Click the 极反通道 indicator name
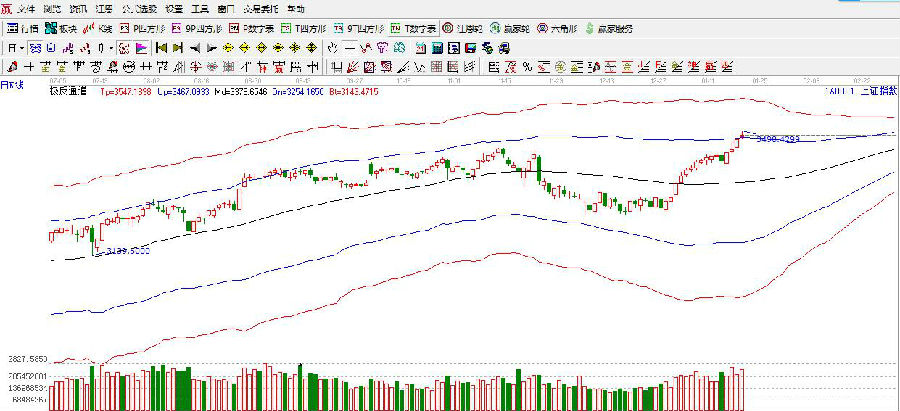Image resolution: width=900 pixels, height=411 pixels. tap(67, 90)
